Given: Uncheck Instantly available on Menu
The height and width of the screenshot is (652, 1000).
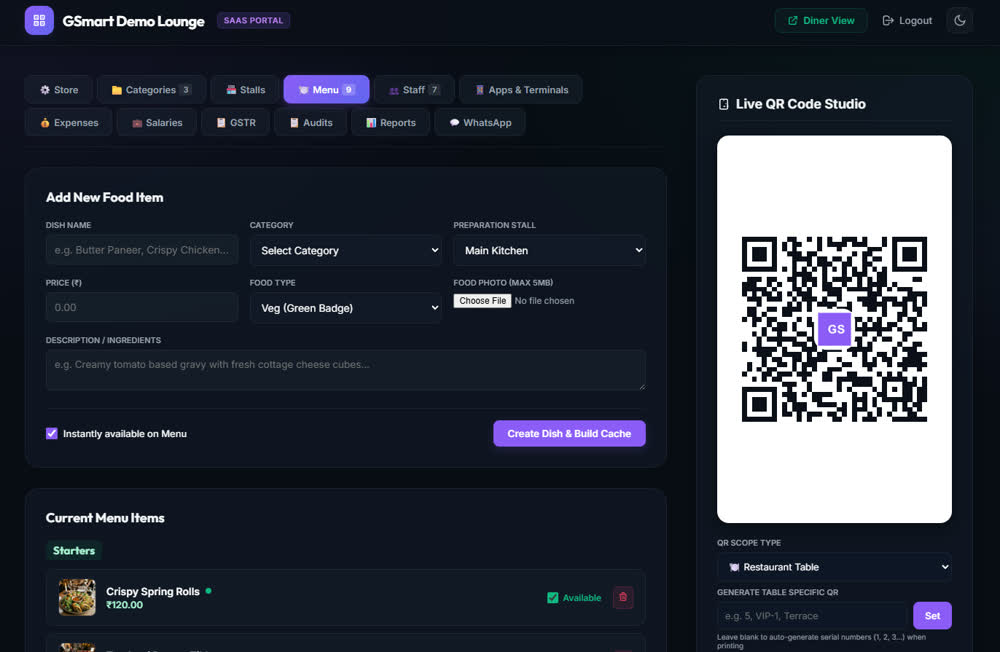Looking at the screenshot, I should pos(52,434).
